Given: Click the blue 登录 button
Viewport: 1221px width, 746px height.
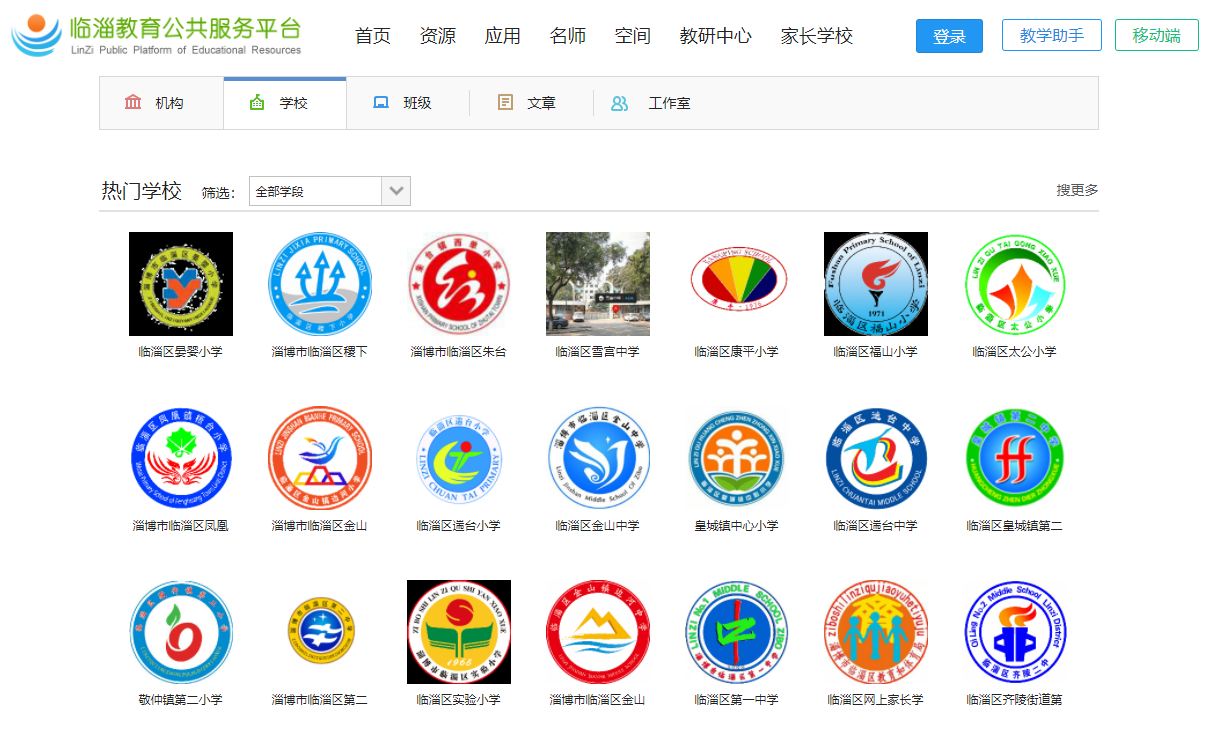Looking at the screenshot, I should click(949, 36).
